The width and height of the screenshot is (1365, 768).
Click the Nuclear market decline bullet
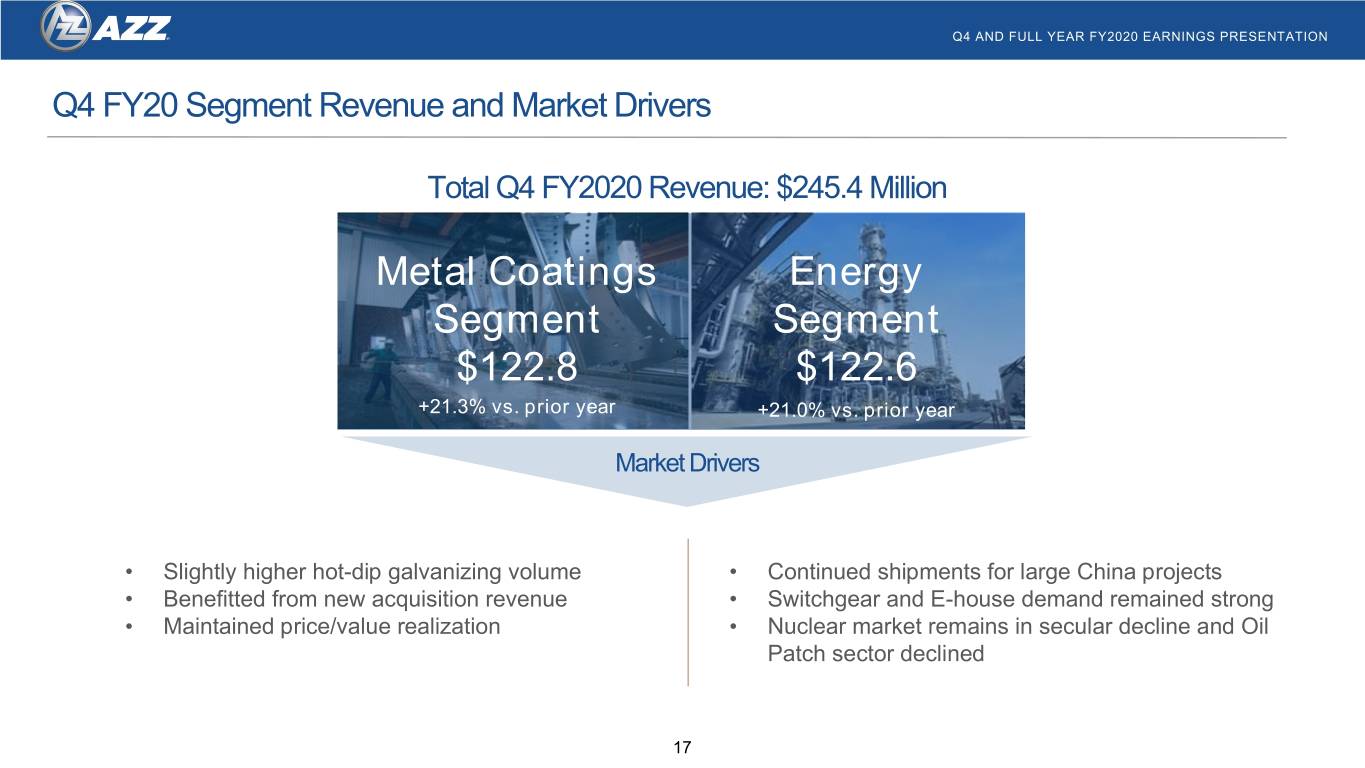(x=1018, y=640)
